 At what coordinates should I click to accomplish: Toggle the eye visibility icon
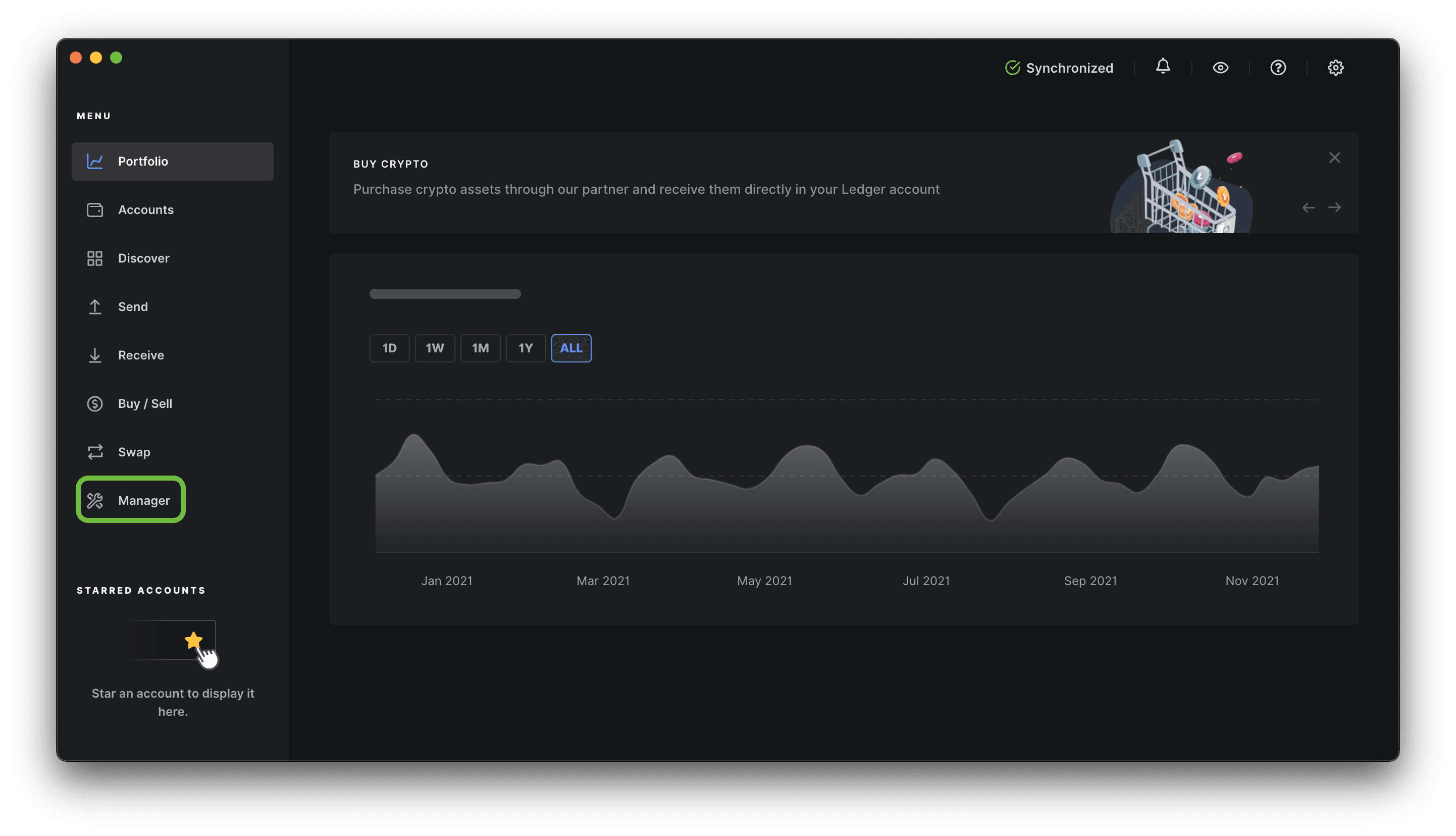[x=1220, y=67]
